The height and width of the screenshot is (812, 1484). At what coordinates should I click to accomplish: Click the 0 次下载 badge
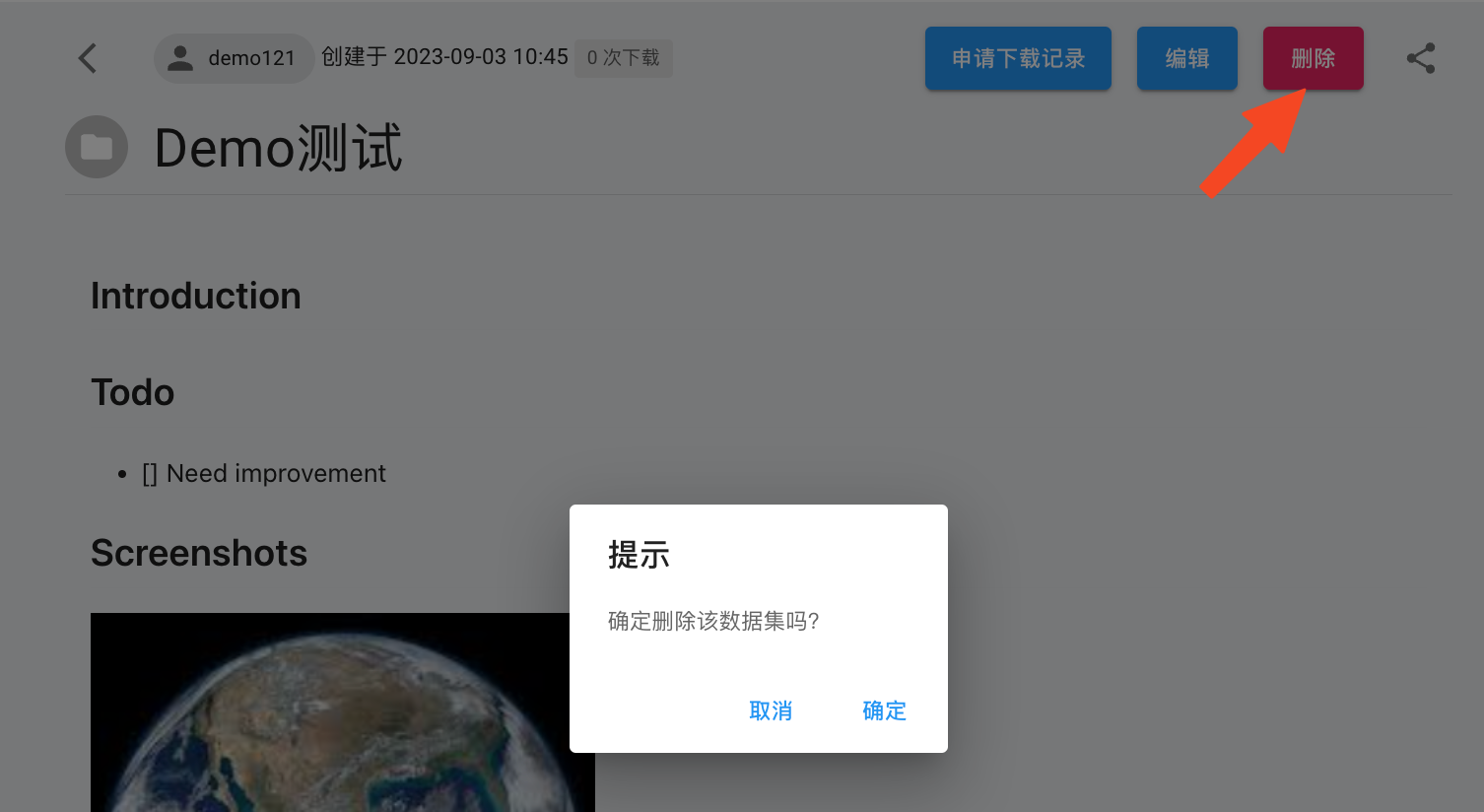(623, 58)
